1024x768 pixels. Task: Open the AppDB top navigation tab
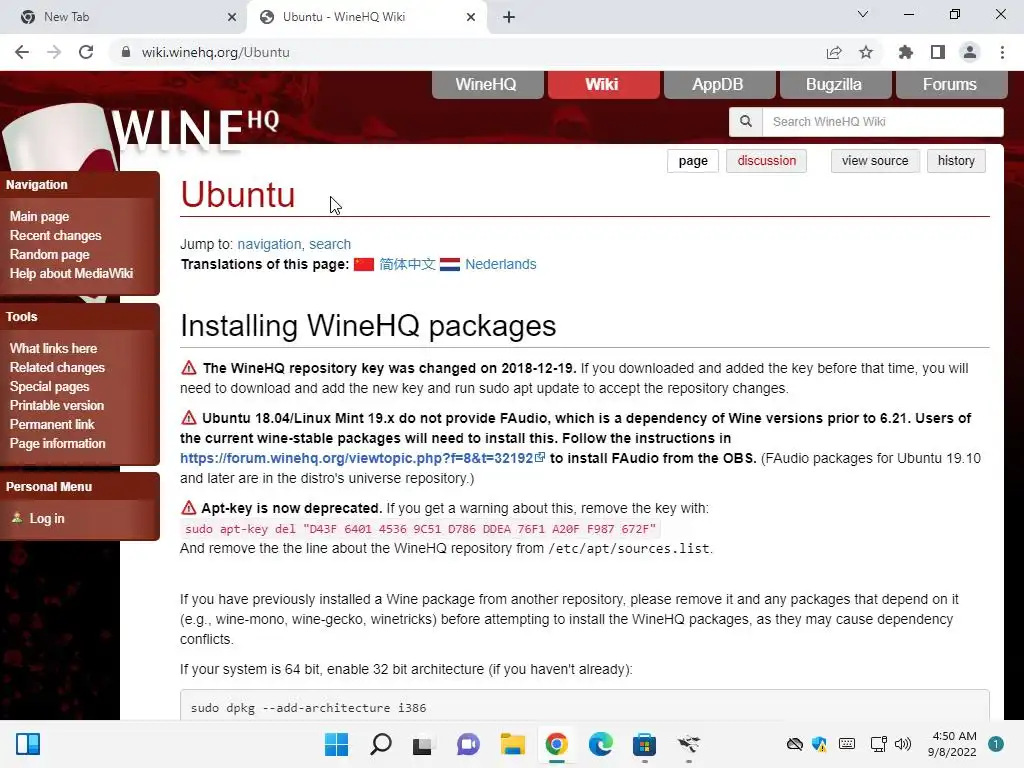[719, 84]
